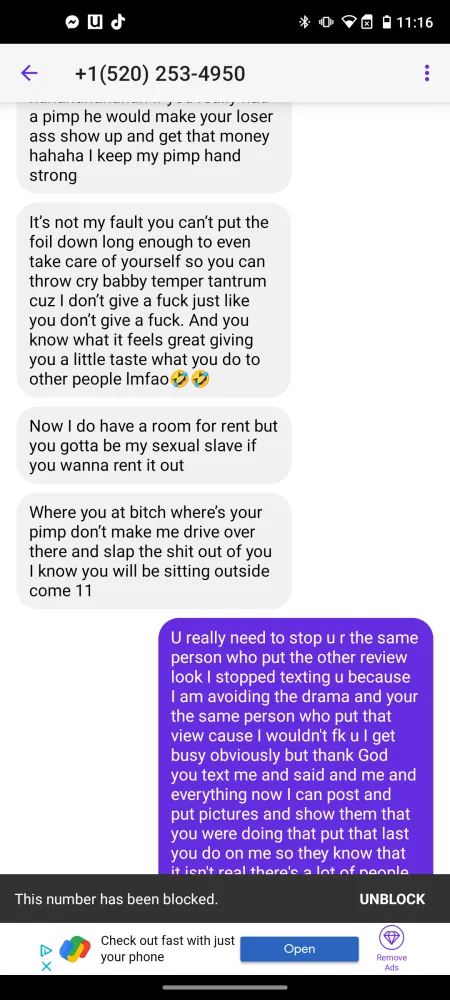Open the three-dot overflow menu

click(x=426, y=73)
